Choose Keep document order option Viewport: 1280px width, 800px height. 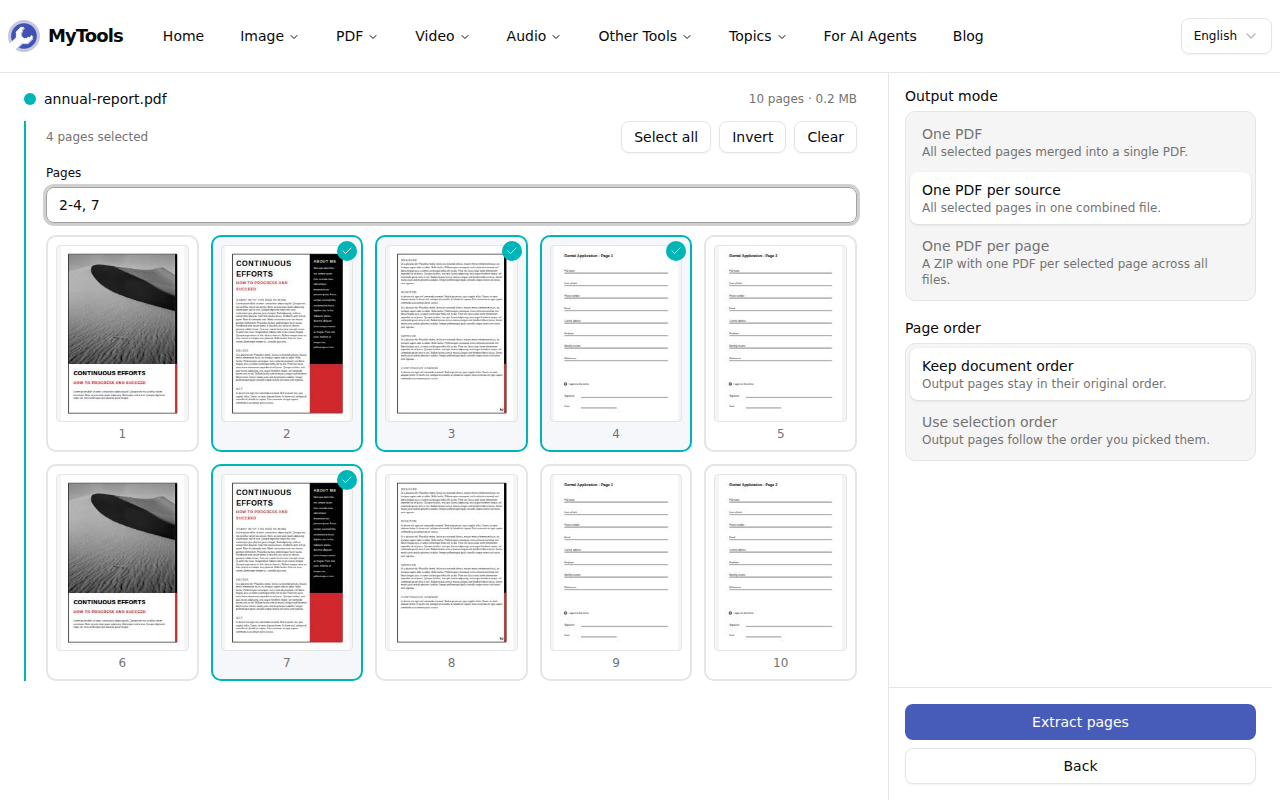(1080, 374)
